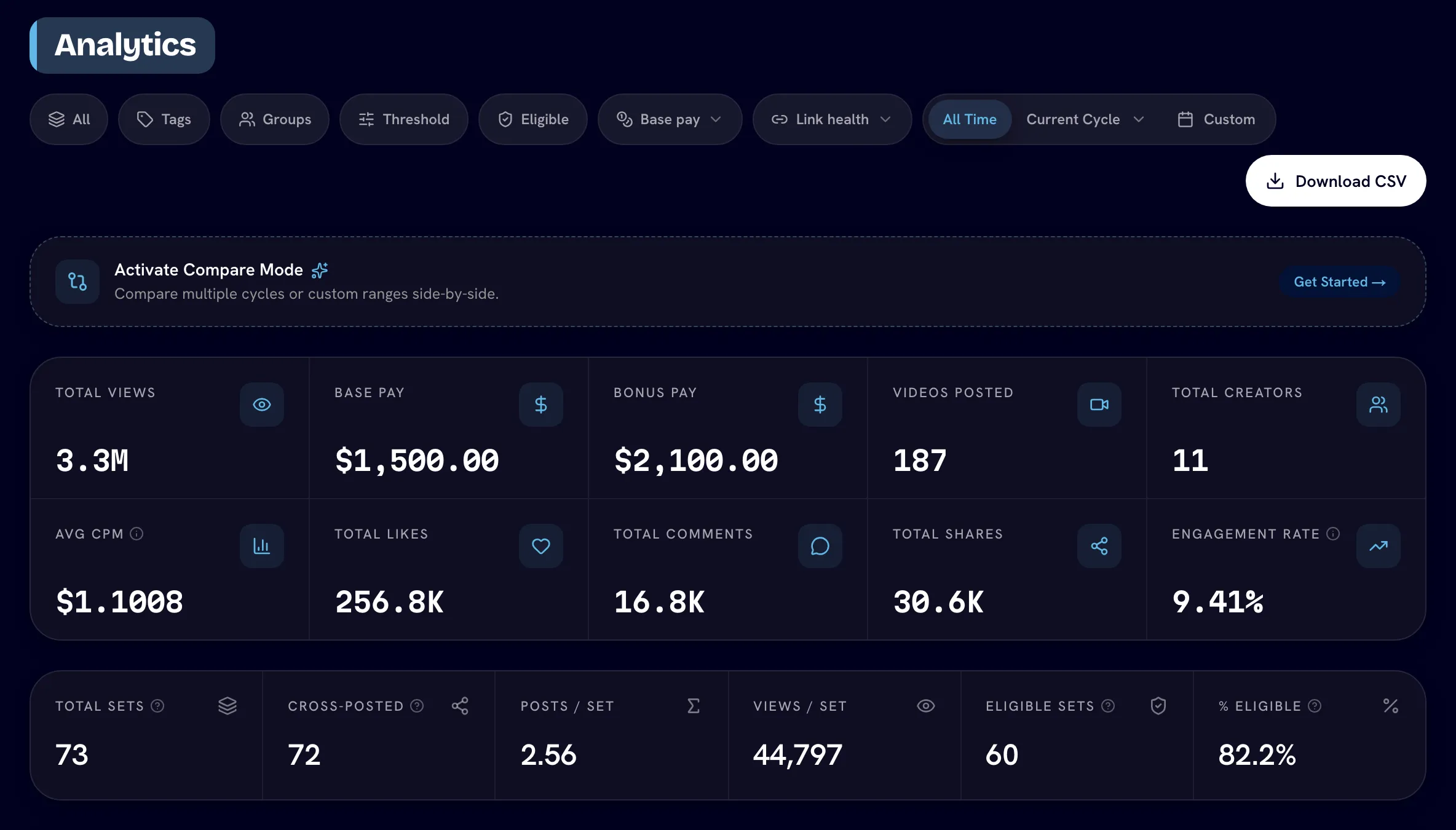Open the Link health dropdown
Screen dimensions: 1456x830
pos(832,119)
